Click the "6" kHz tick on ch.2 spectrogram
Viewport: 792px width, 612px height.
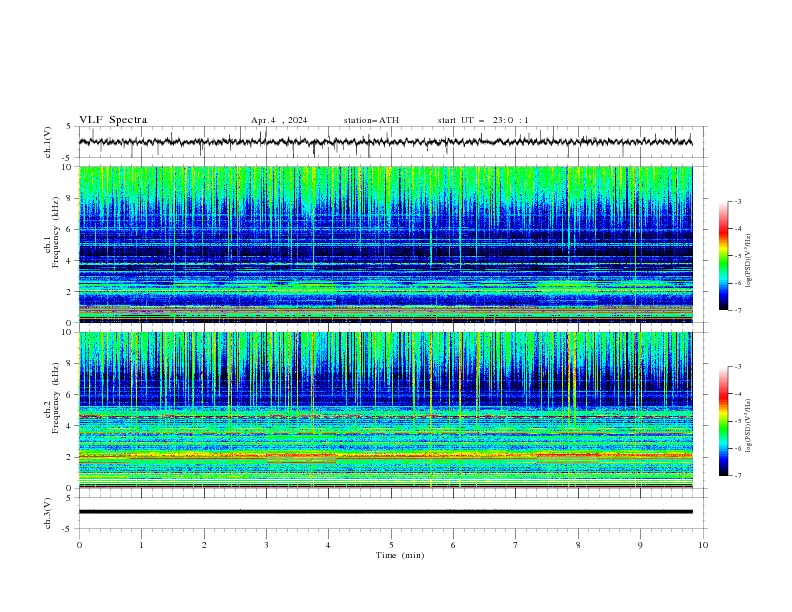[70, 394]
